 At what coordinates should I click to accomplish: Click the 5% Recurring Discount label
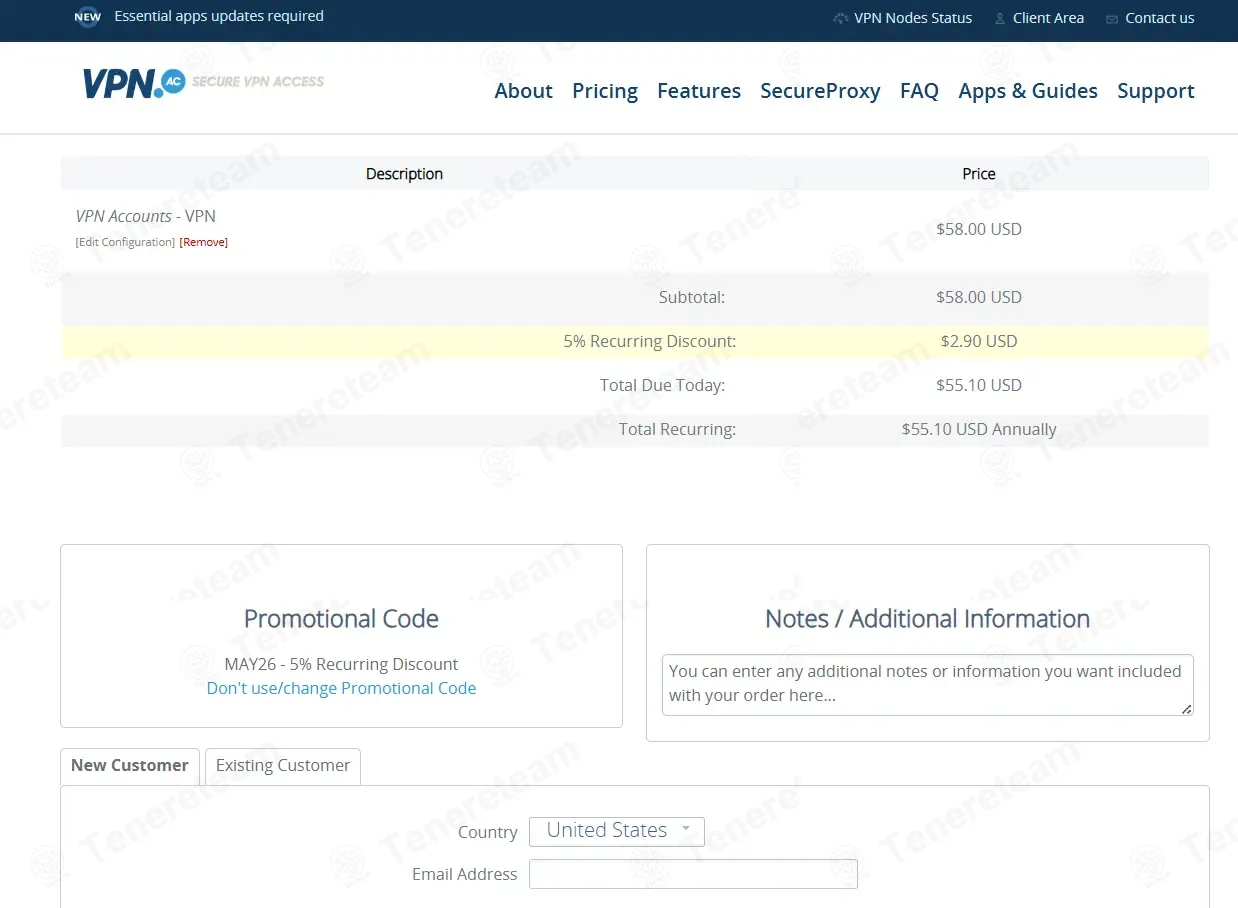(x=650, y=341)
